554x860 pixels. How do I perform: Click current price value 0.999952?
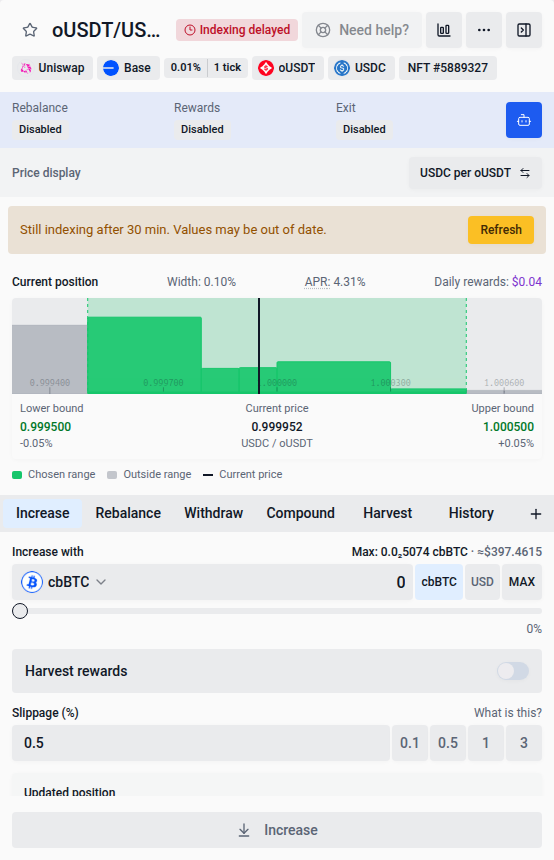click(277, 427)
